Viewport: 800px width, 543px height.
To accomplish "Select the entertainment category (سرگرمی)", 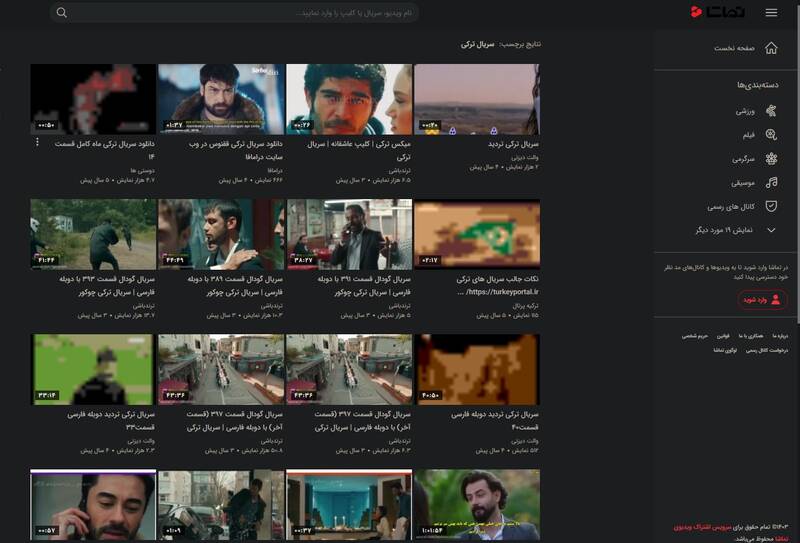I will click(x=749, y=158).
